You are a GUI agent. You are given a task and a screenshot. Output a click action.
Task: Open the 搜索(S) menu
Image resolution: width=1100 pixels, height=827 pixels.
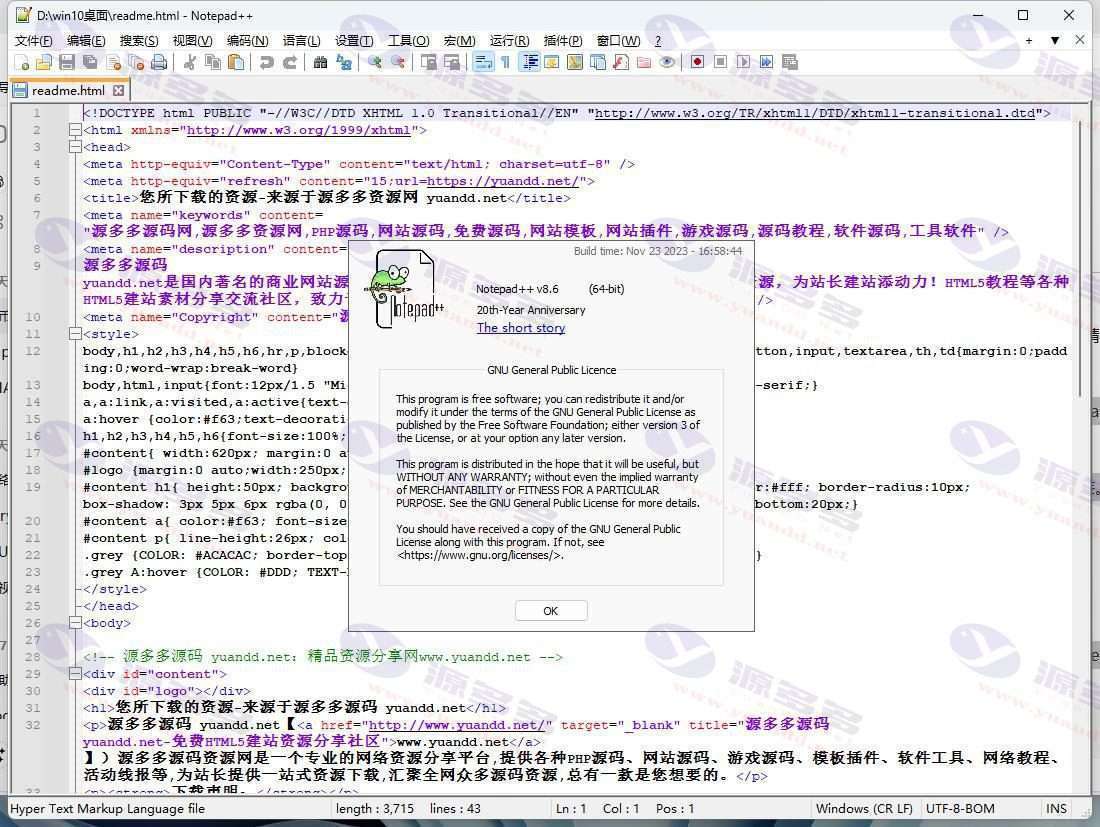click(139, 41)
